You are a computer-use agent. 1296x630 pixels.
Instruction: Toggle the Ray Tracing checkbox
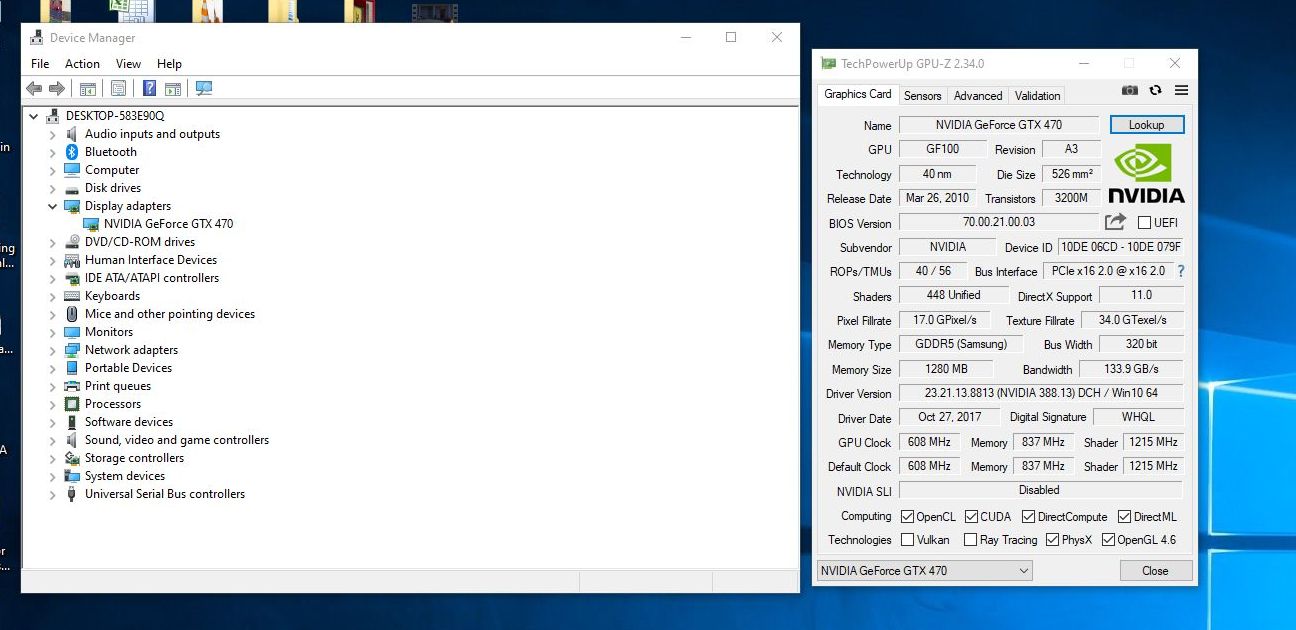tap(971, 540)
